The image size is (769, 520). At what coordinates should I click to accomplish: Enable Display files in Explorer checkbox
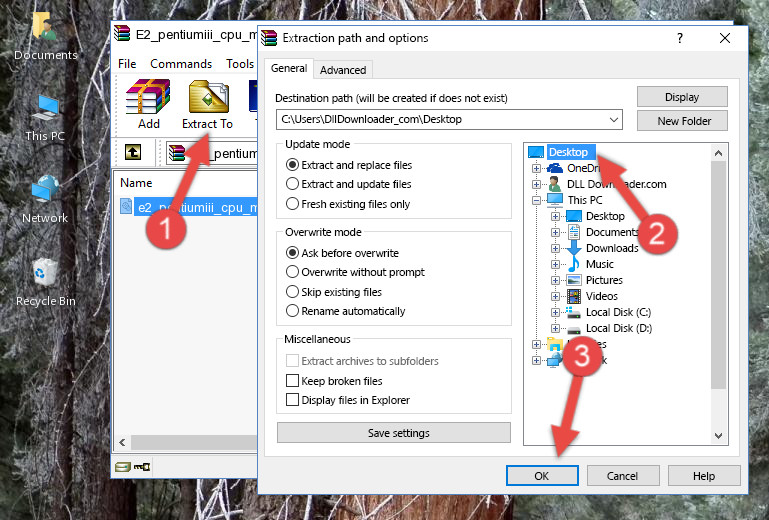tap(292, 400)
